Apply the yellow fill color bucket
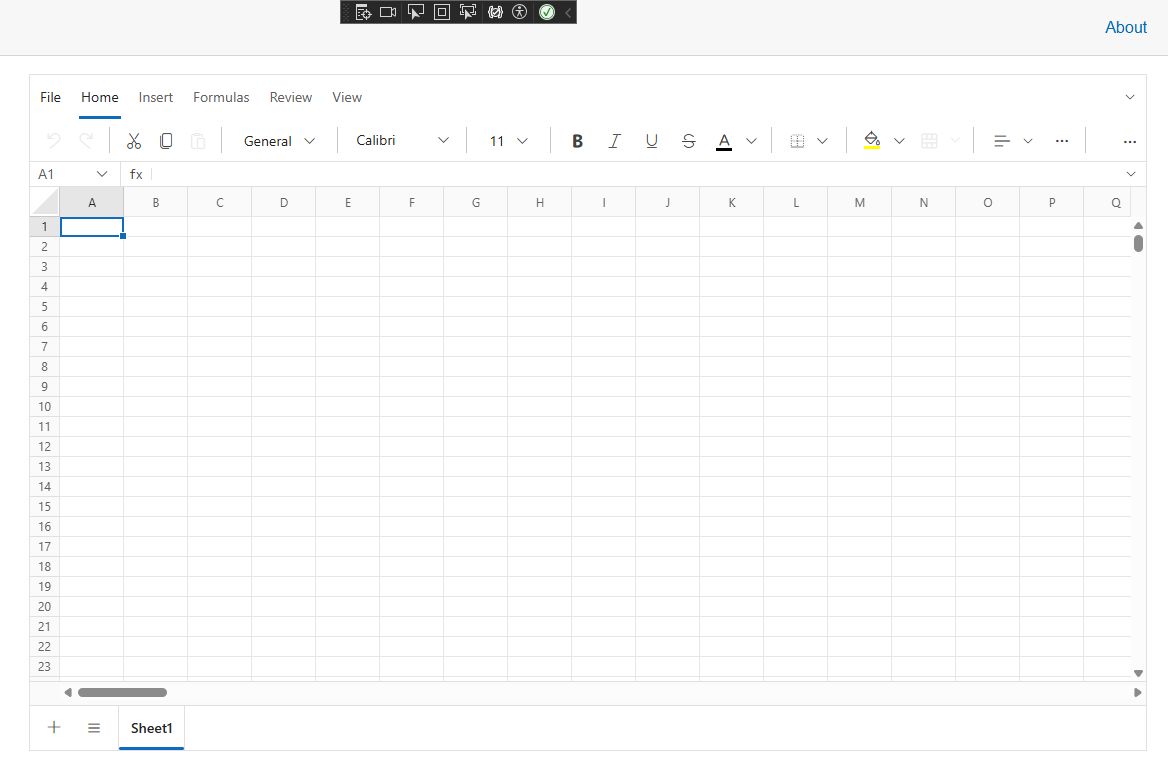The image size is (1168, 757). click(x=872, y=140)
